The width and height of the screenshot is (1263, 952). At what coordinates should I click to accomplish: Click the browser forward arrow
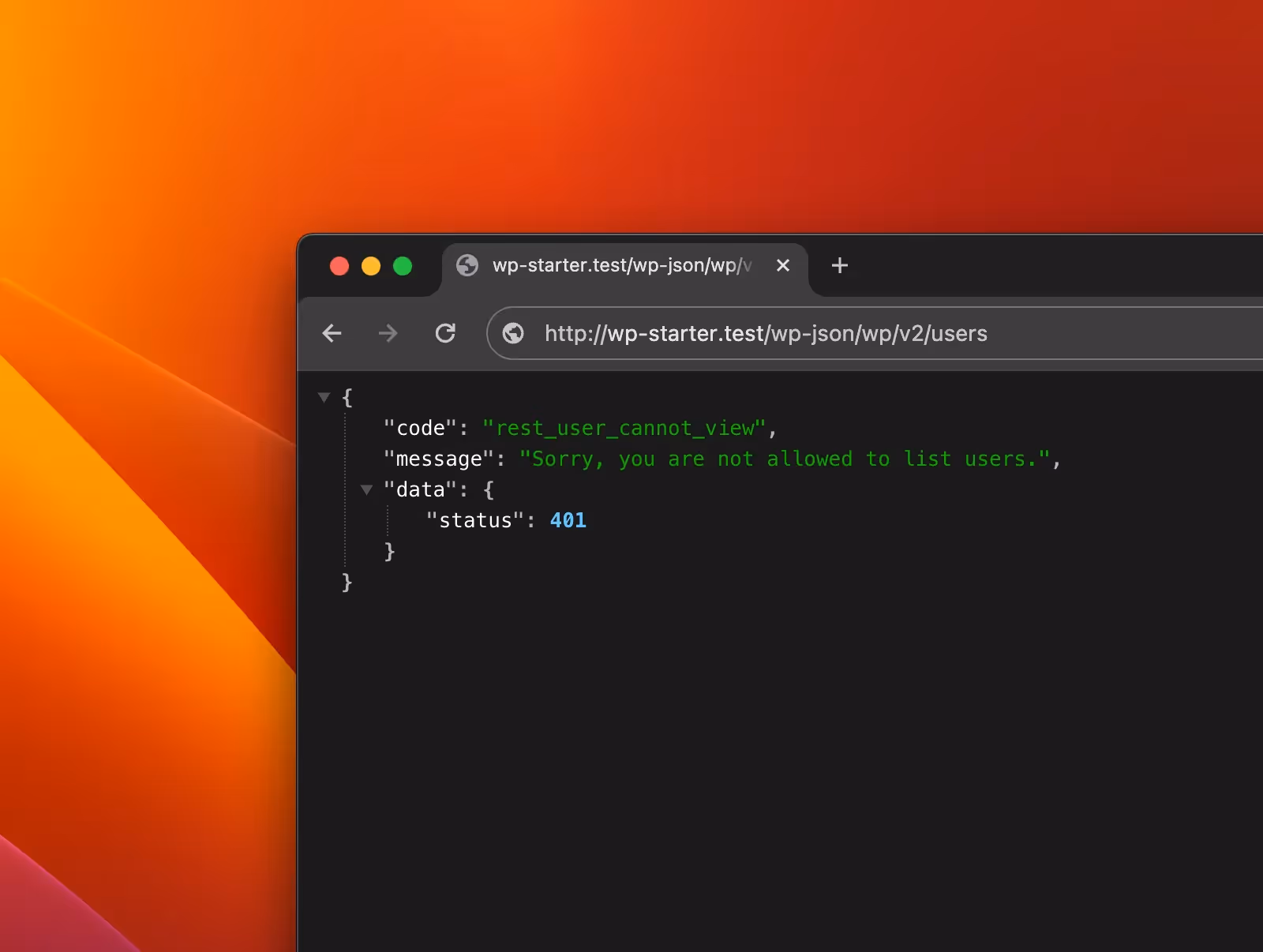click(388, 333)
